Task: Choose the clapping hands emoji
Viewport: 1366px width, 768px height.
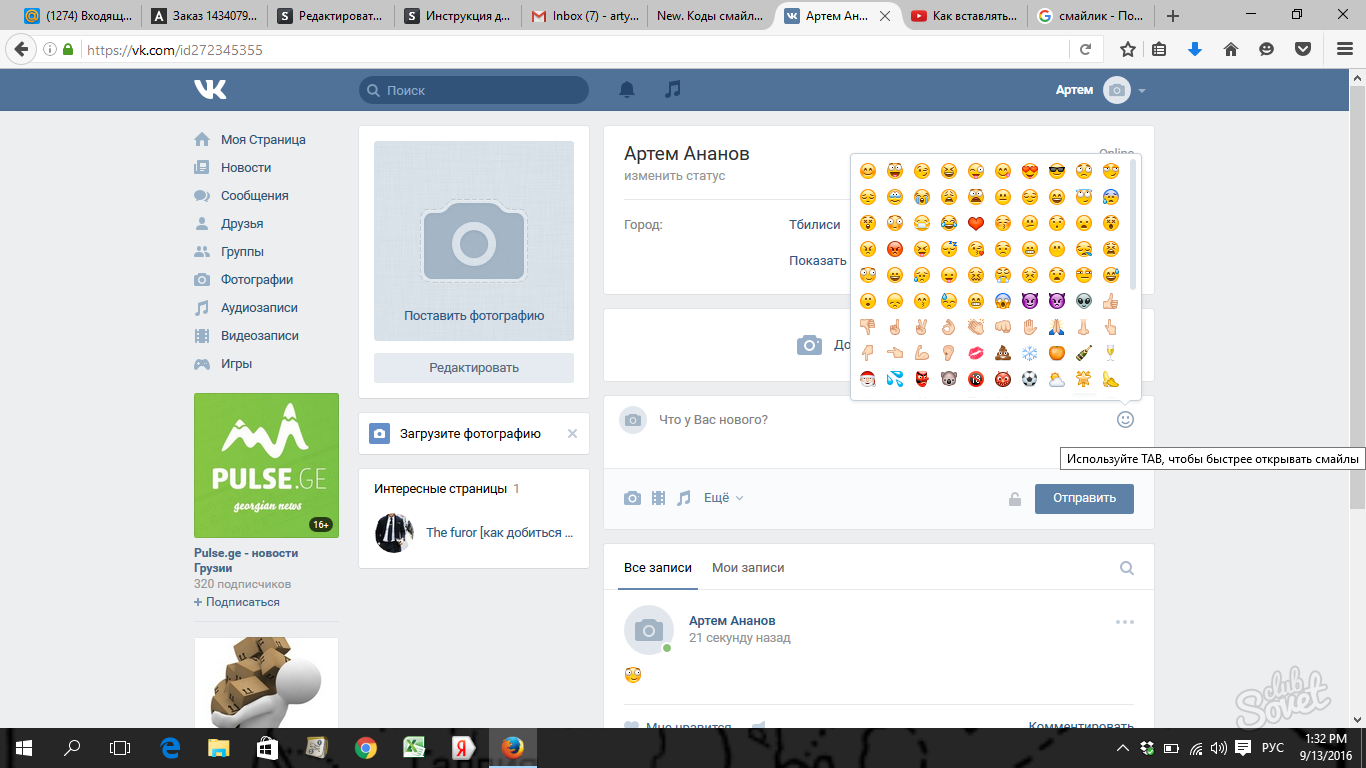Action: pos(976,327)
